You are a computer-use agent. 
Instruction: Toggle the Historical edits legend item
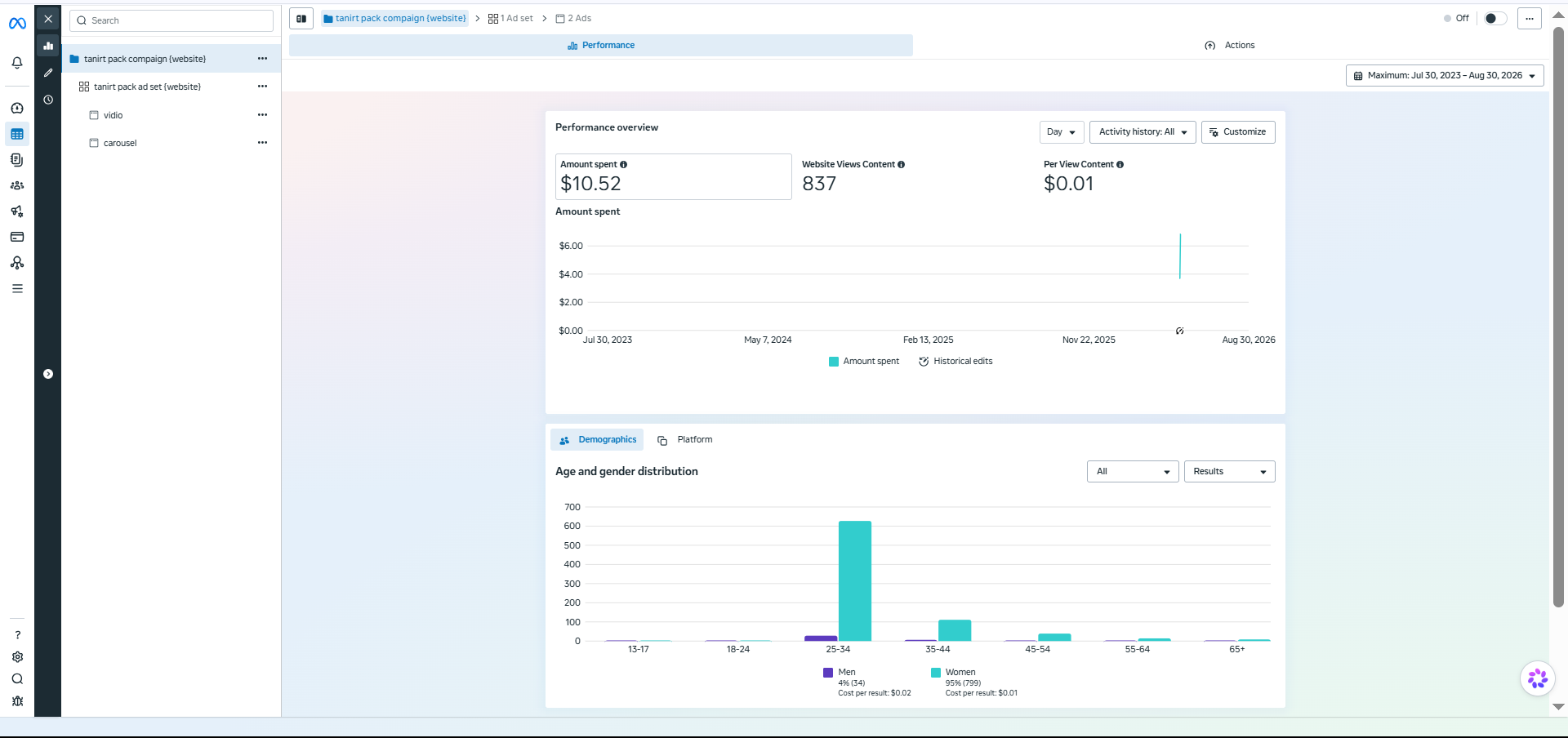coord(956,361)
